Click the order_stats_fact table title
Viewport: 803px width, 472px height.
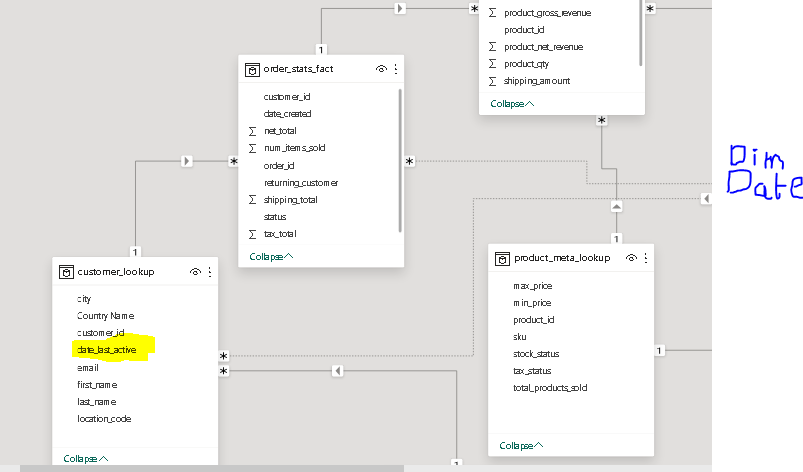coord(298,69)
